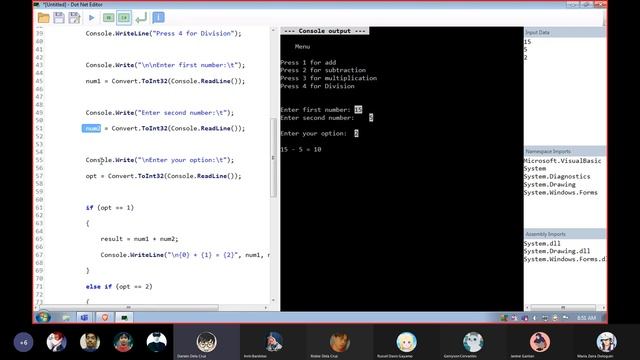Open Brave browser from the taskbar
Screen dimensions: 640x360
(x=104, y=318)
